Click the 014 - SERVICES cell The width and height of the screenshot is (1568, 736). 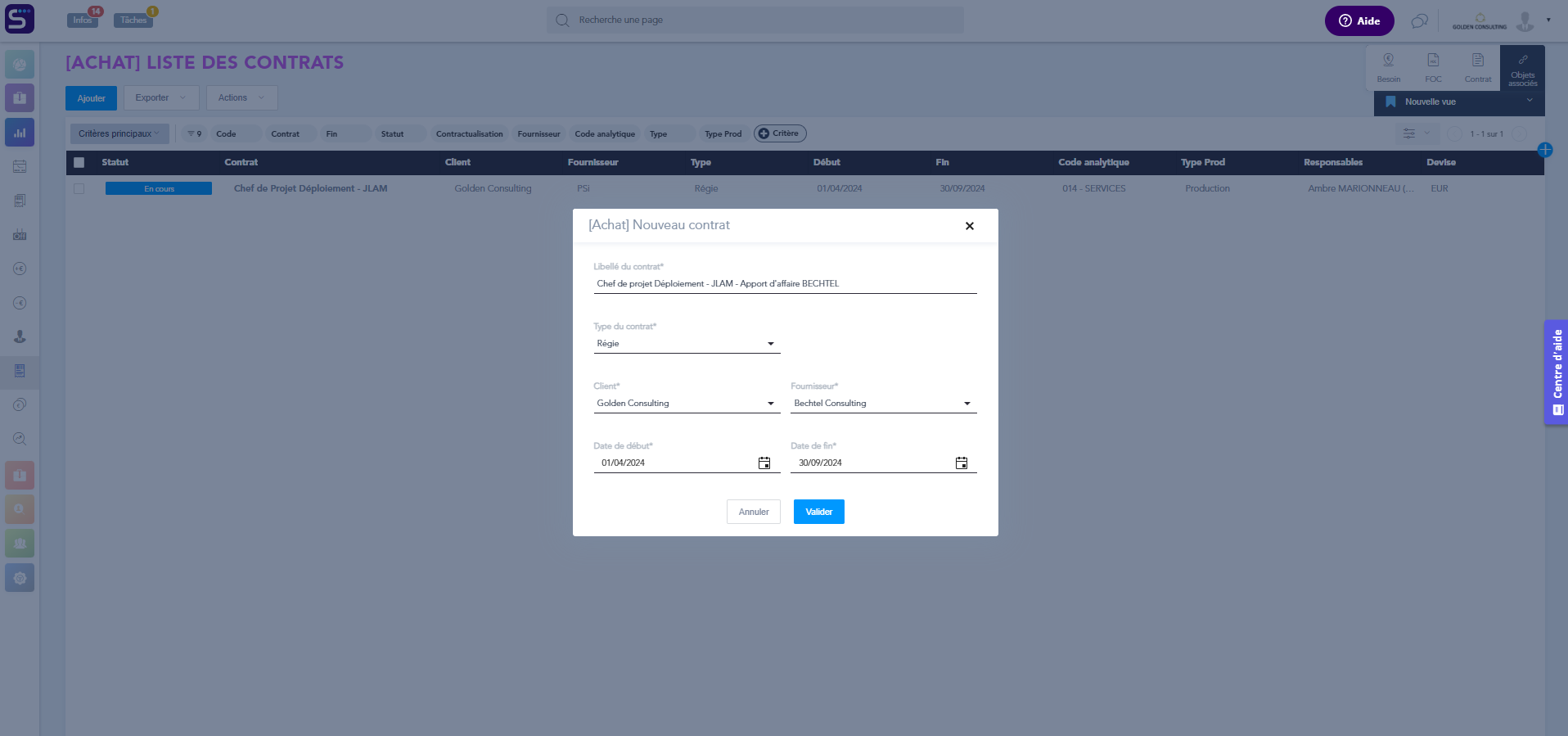tap(1094, 188)
